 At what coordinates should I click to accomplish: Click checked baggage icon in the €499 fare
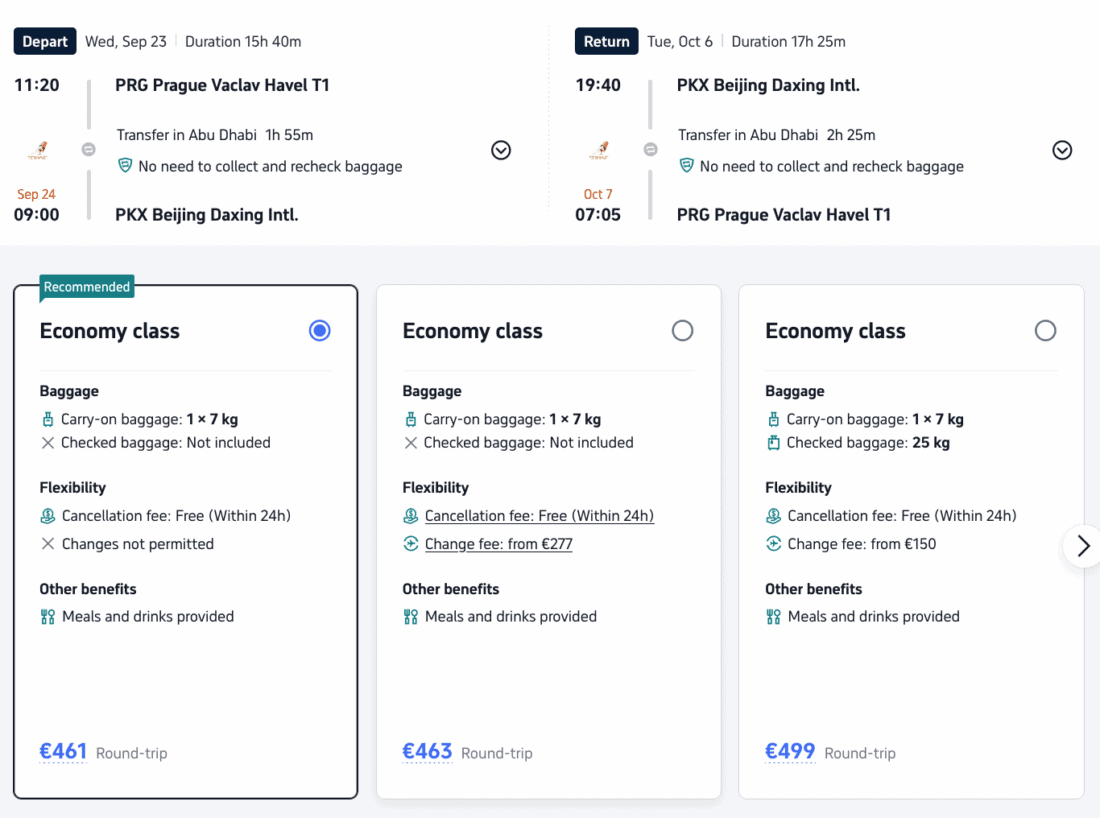(x=773, y=443)
